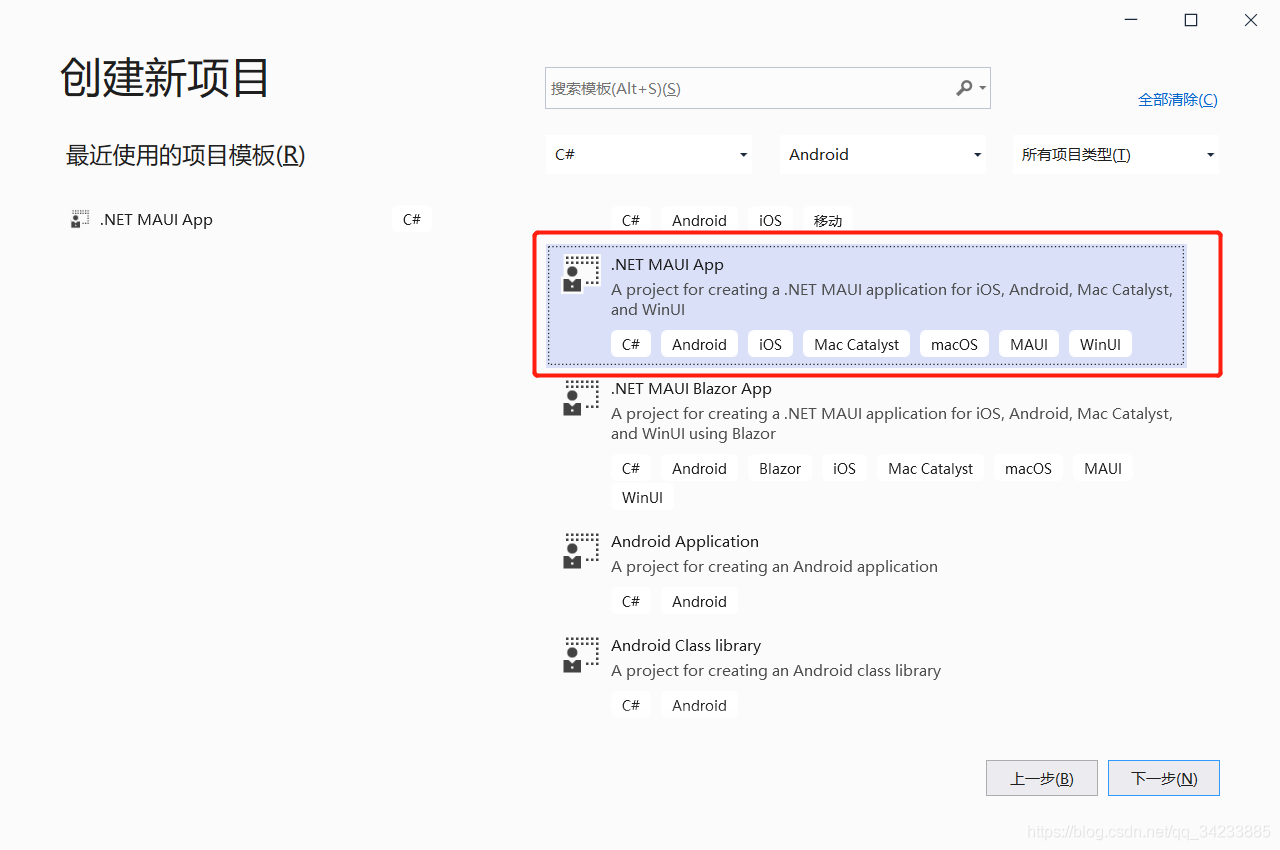
Task: Open the Android platform filter dropdown
Action: click(x=883, y=154)
